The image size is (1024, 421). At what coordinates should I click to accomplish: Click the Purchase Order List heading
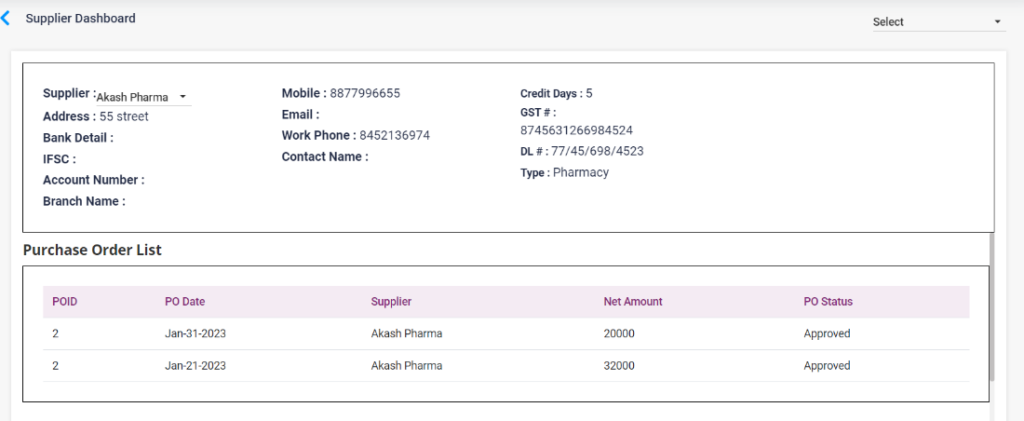[92, 249]
